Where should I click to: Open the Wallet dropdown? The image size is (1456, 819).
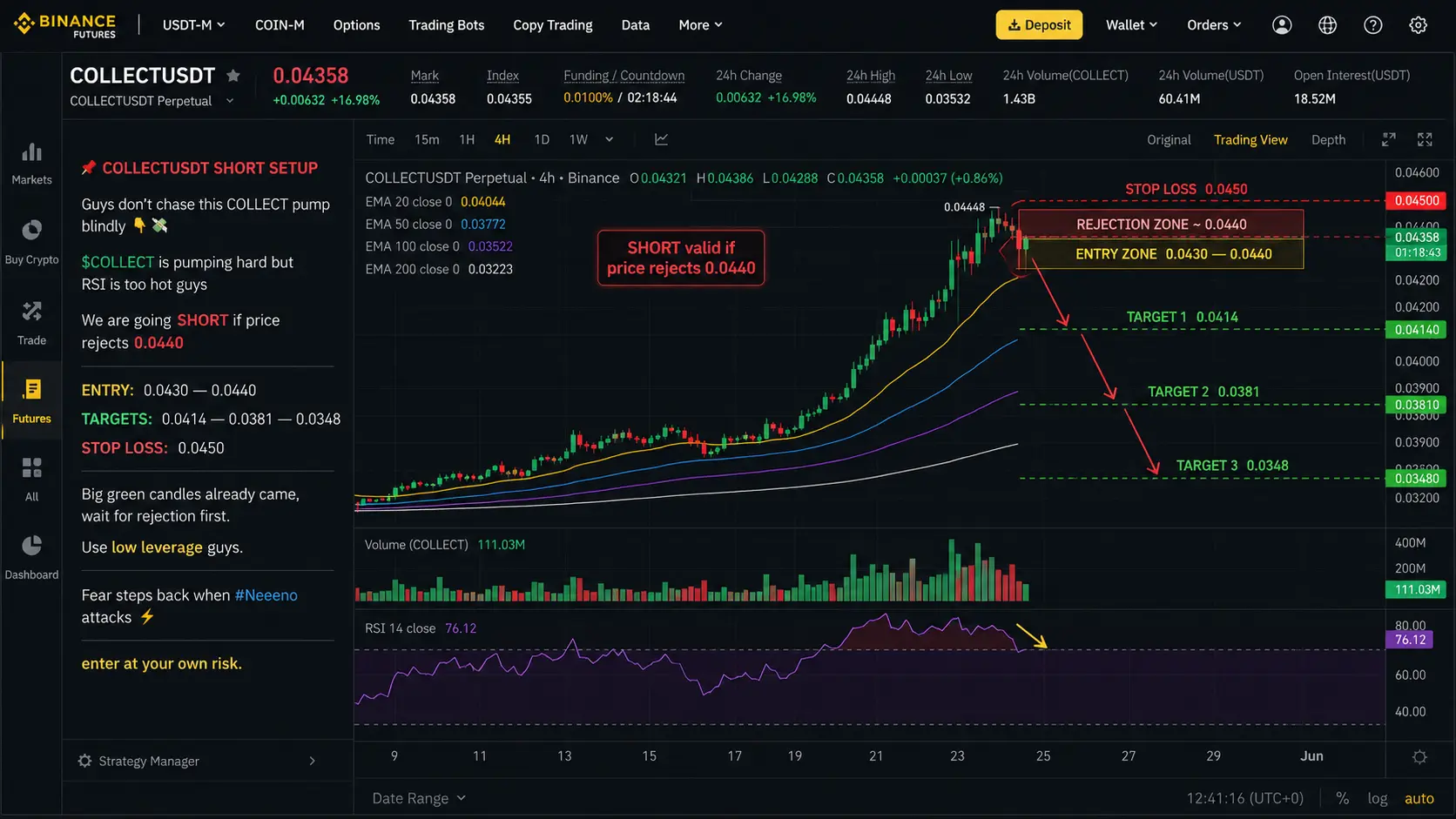point(1132,25)
